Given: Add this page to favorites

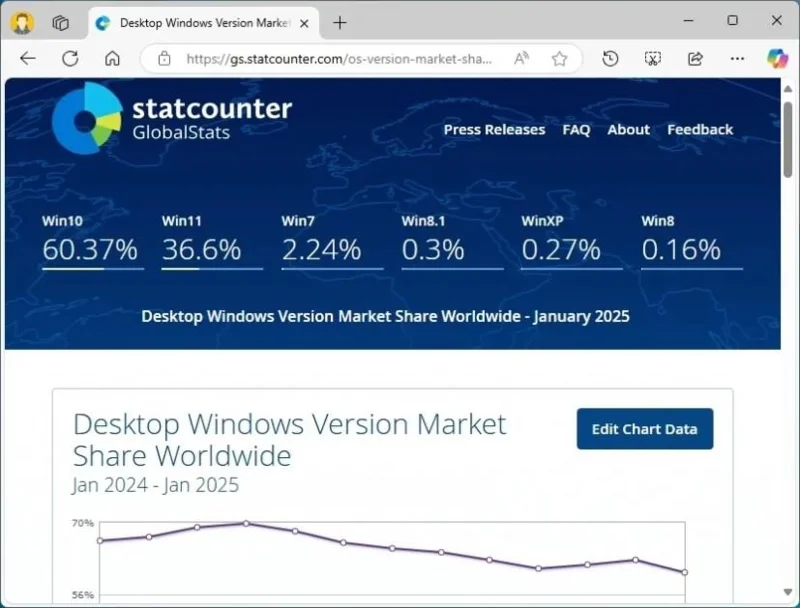Looking at the screenshot, I should (560, 59).
